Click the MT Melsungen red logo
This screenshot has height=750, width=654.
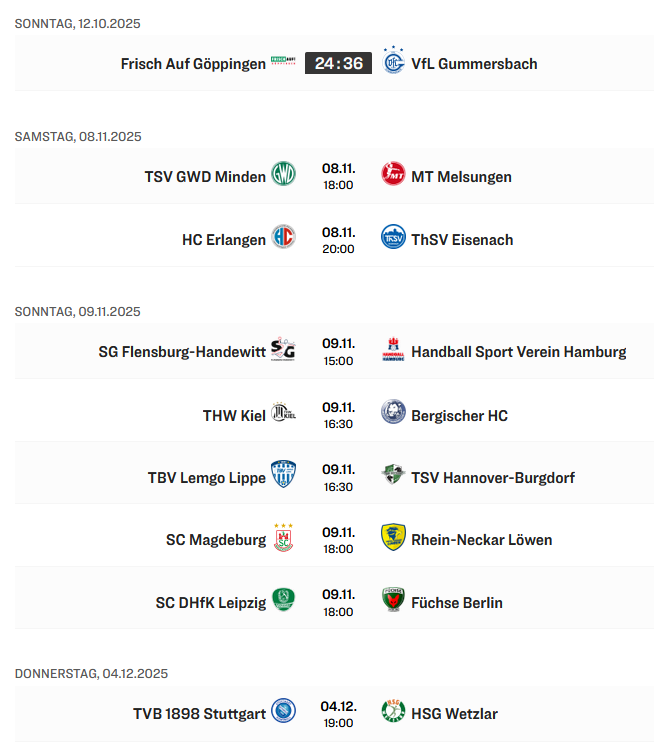[393, 175]
